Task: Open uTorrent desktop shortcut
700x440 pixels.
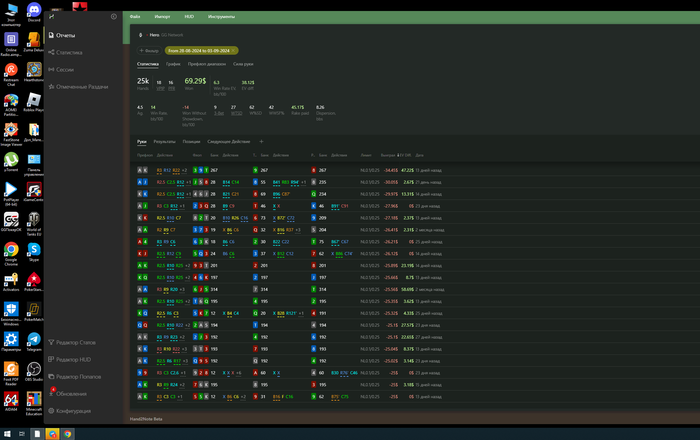Action: tap(11, 162)
